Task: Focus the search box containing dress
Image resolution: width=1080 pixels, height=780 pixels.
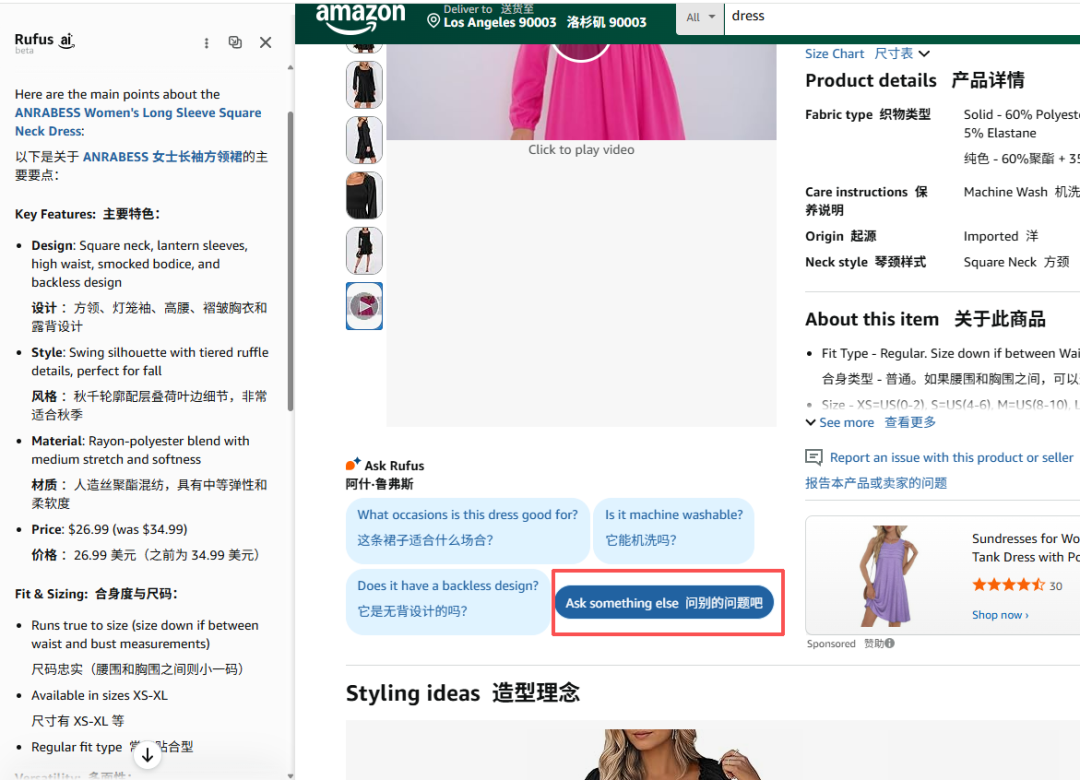Action: 902,17
